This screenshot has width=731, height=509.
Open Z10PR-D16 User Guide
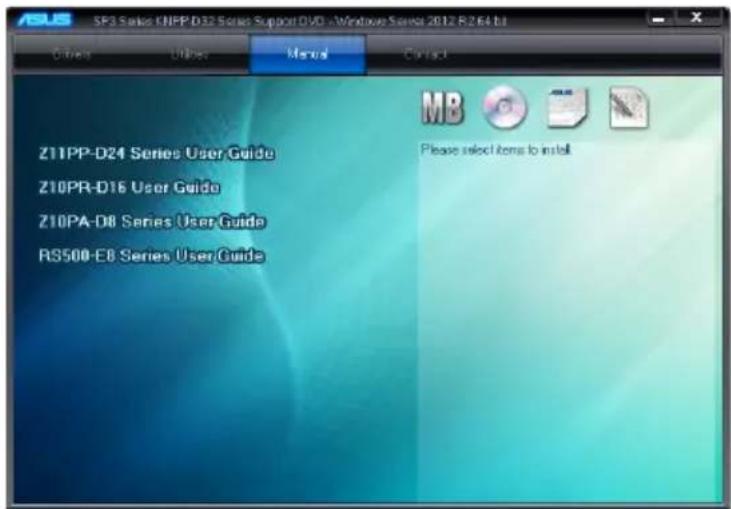(x=129, y=187)
